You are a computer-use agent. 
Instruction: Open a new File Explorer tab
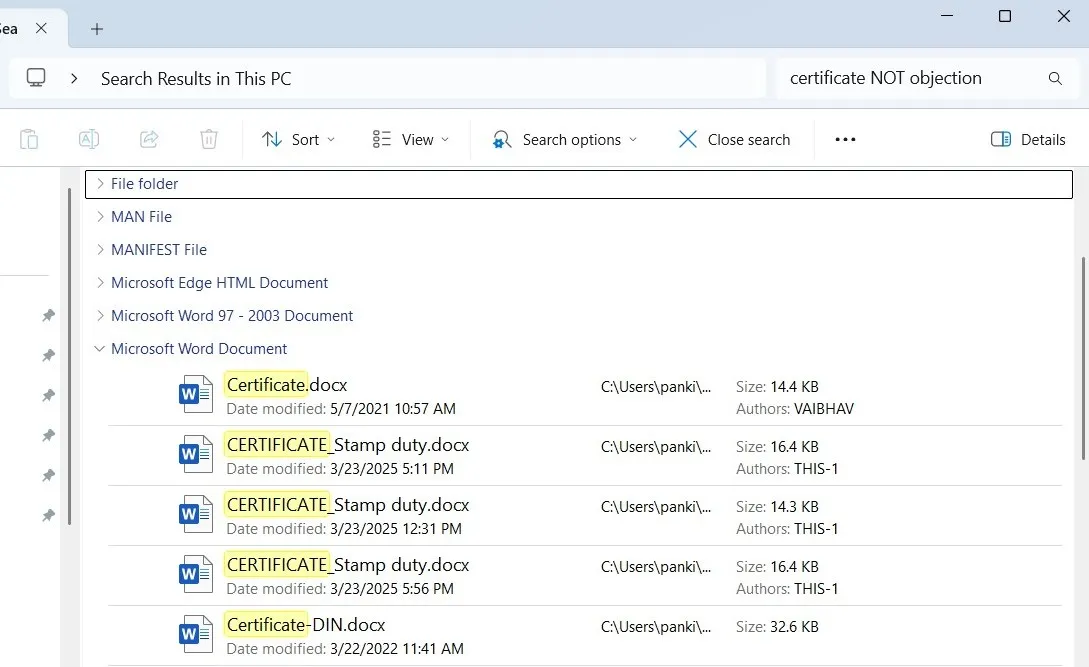click(x=96, y=29)
